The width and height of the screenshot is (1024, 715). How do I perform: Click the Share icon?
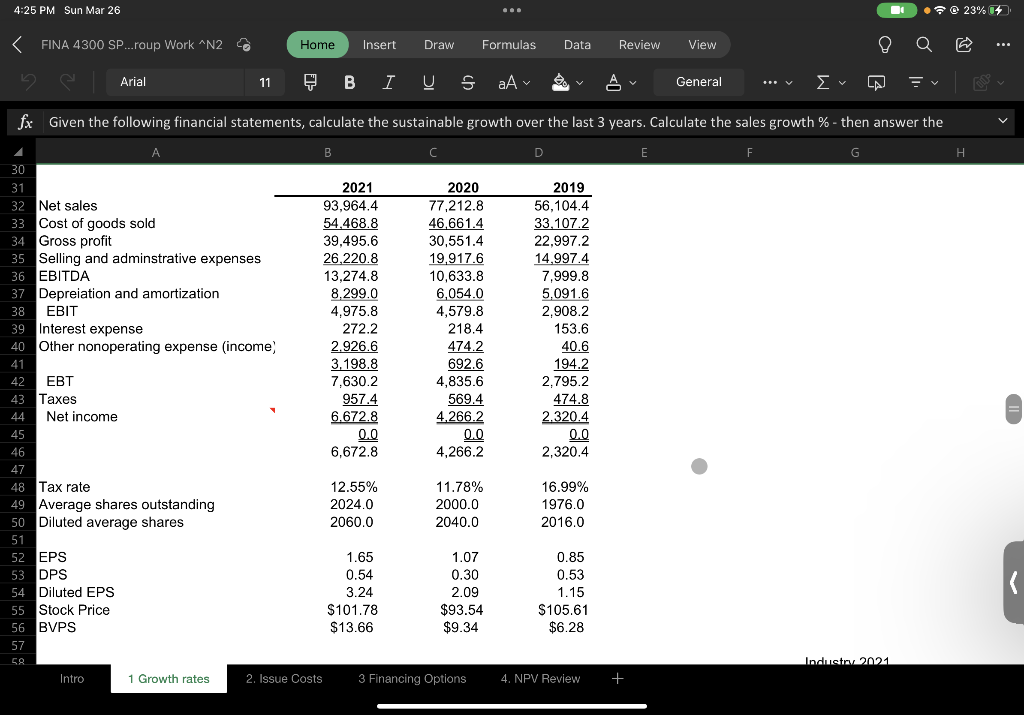pos(962,44)
